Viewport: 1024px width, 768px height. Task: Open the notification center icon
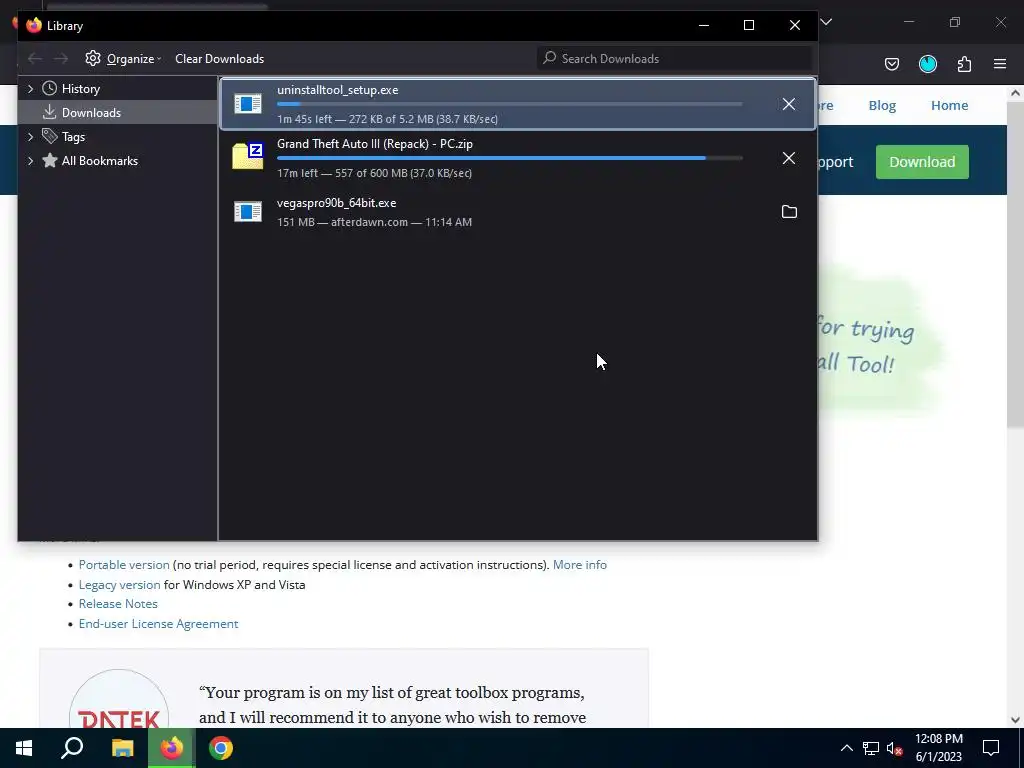[x=991, y=748]
